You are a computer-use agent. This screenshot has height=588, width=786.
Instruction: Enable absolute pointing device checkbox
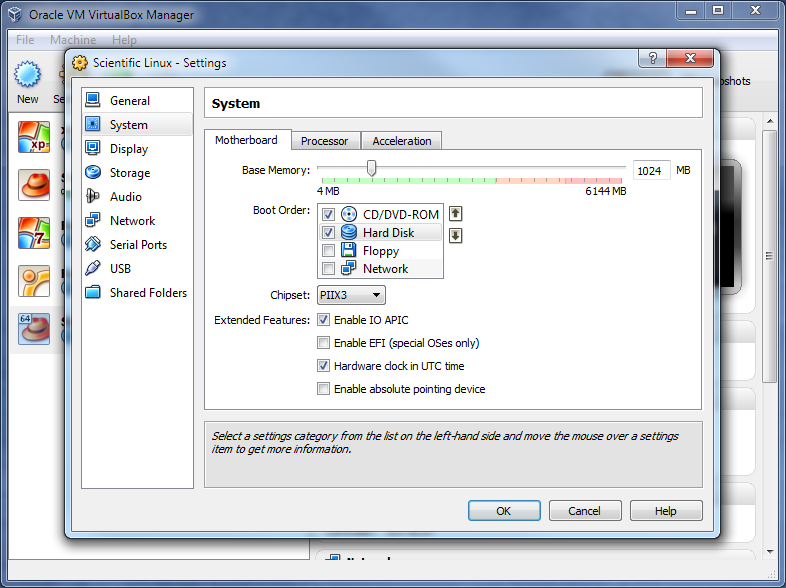point(323,389)
